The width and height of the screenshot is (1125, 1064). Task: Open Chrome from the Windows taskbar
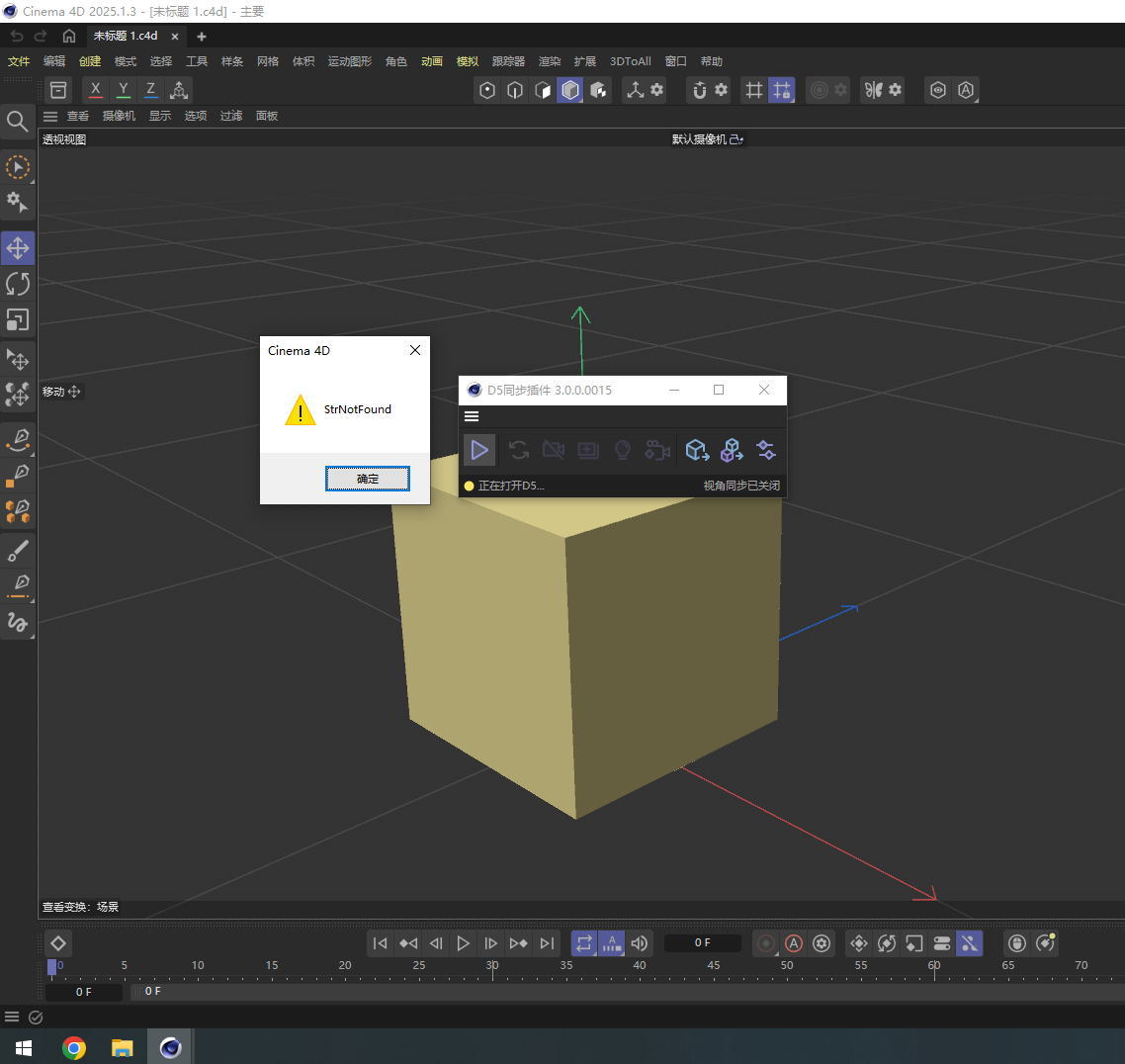(x=74, y=1047)
